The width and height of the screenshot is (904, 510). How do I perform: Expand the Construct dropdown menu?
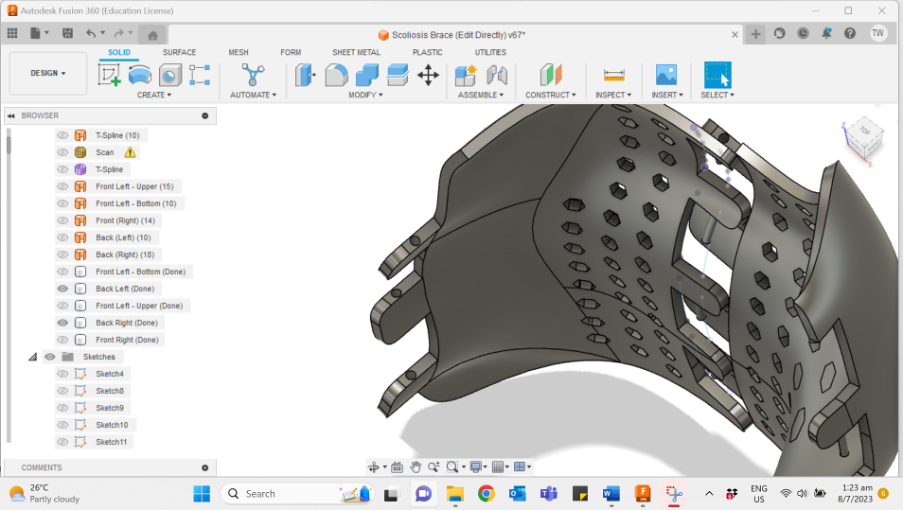click(551, 95)
